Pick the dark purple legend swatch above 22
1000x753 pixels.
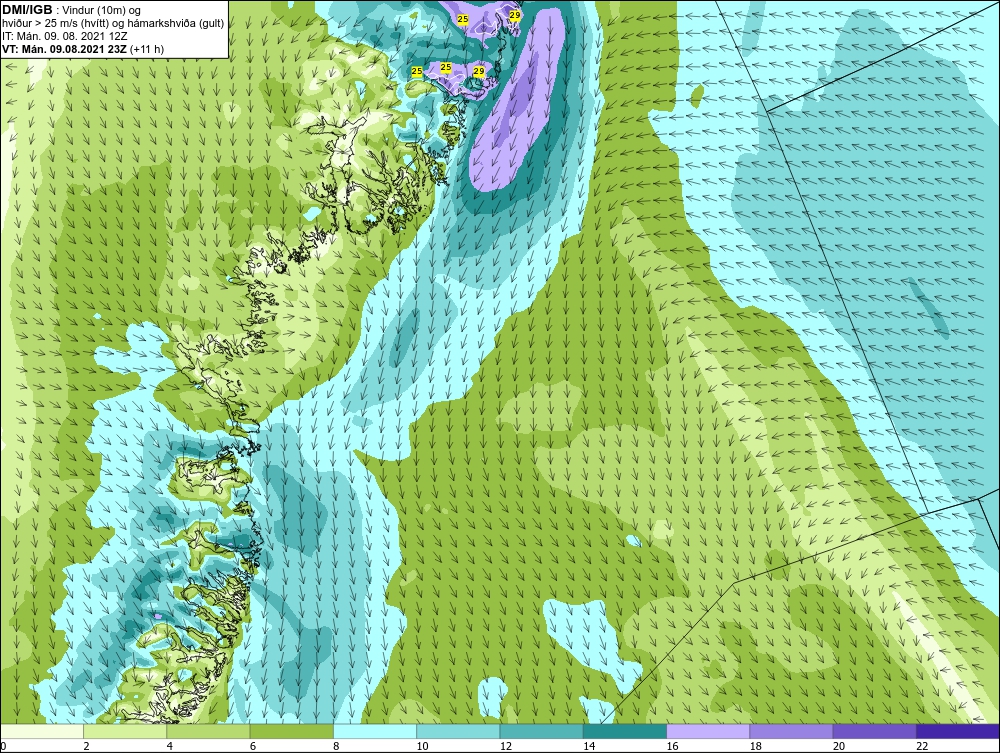click(958, 731)
